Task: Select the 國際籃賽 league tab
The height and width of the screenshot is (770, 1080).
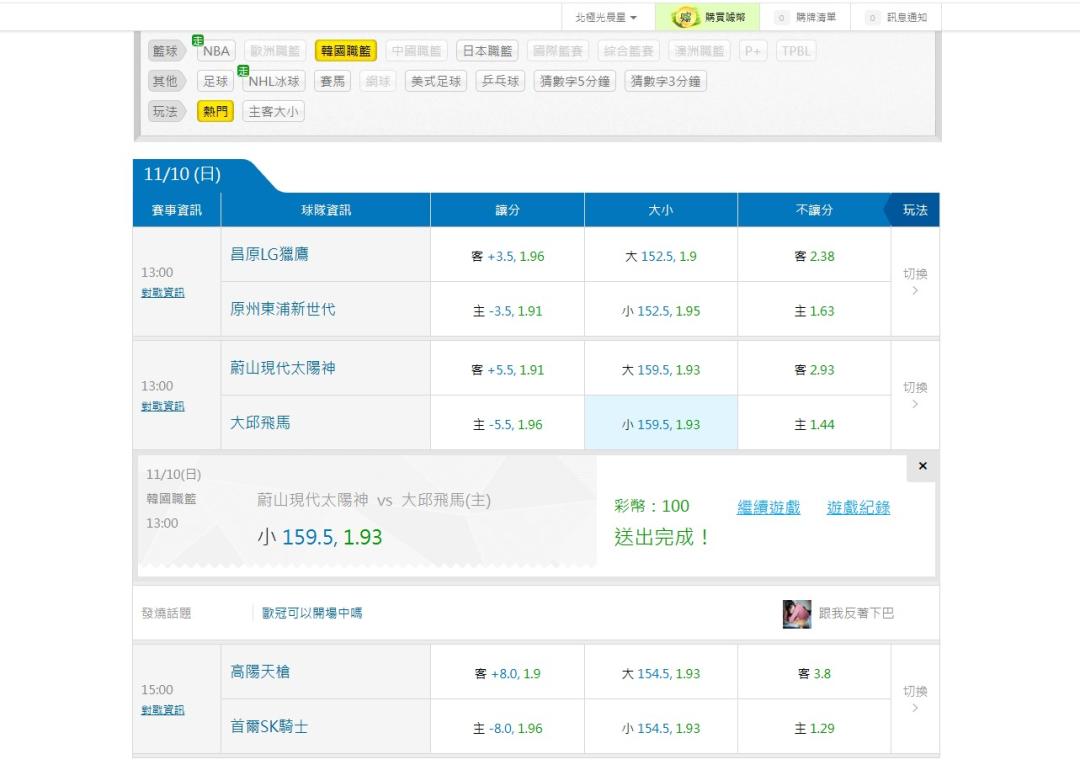Action: (558, 51)
